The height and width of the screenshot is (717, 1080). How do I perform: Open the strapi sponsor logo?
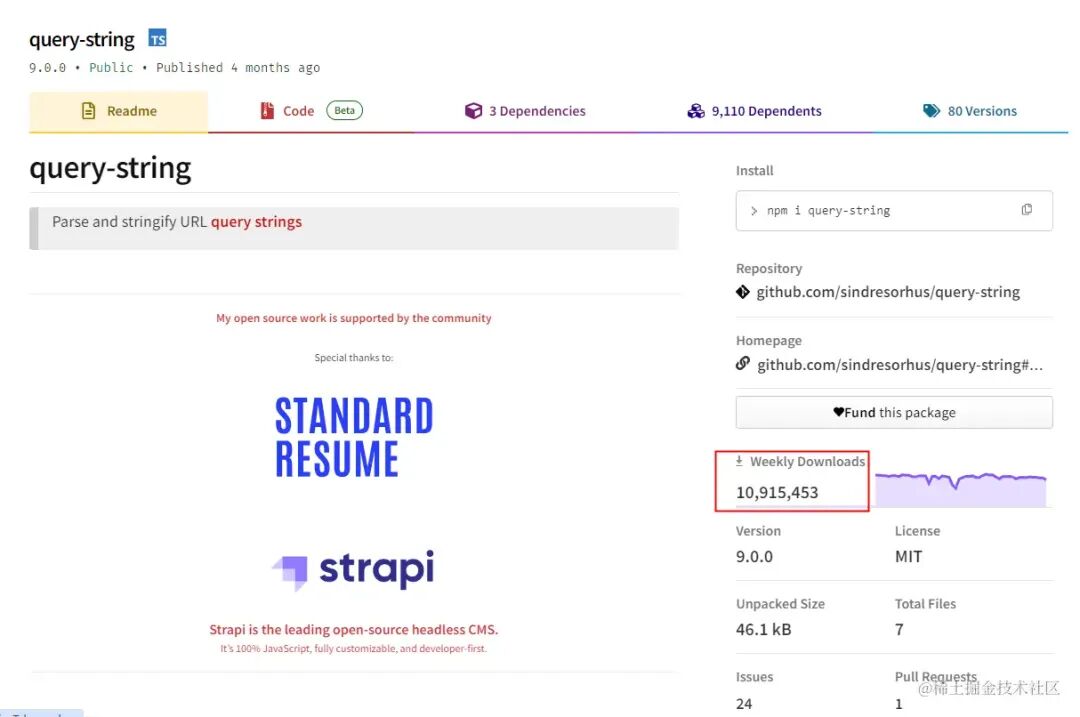tap(353, 569)
